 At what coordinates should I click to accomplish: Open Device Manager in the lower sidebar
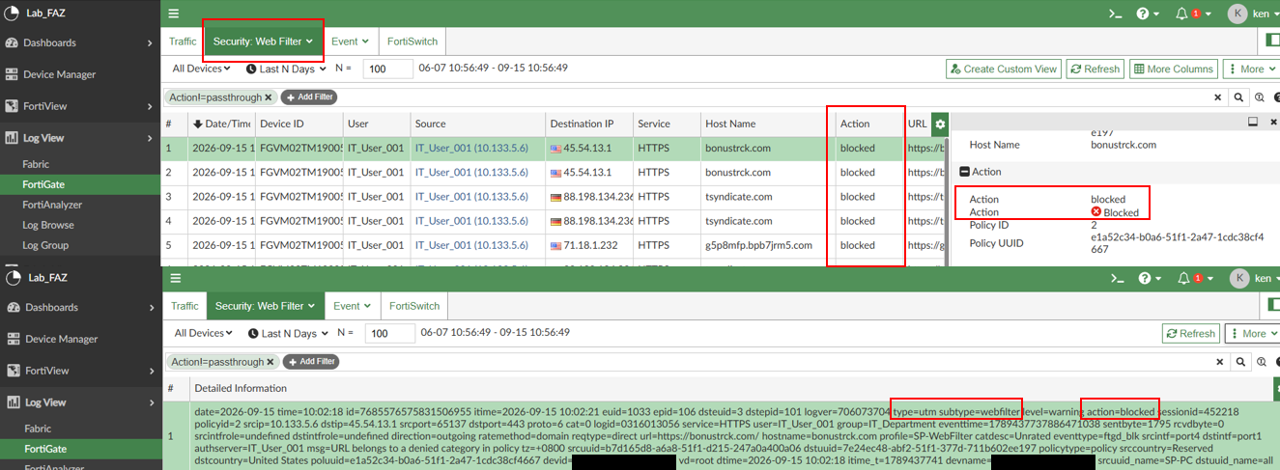pos(80,339)
